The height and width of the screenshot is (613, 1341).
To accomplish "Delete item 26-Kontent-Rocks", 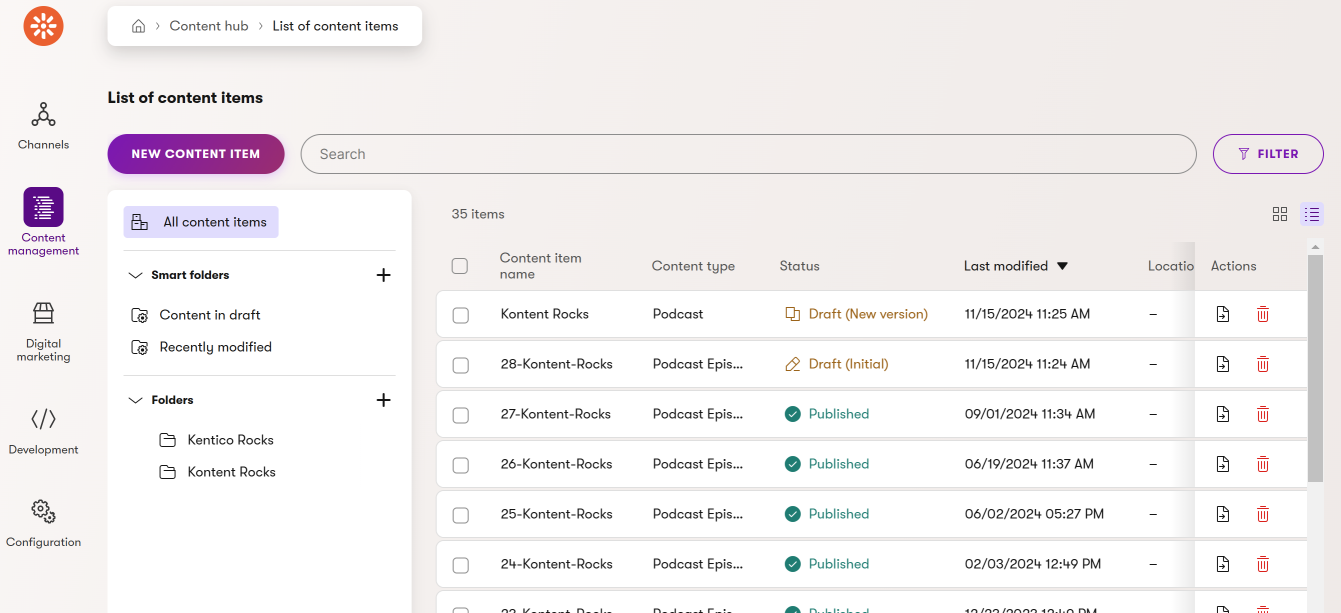I will 1263,464.
